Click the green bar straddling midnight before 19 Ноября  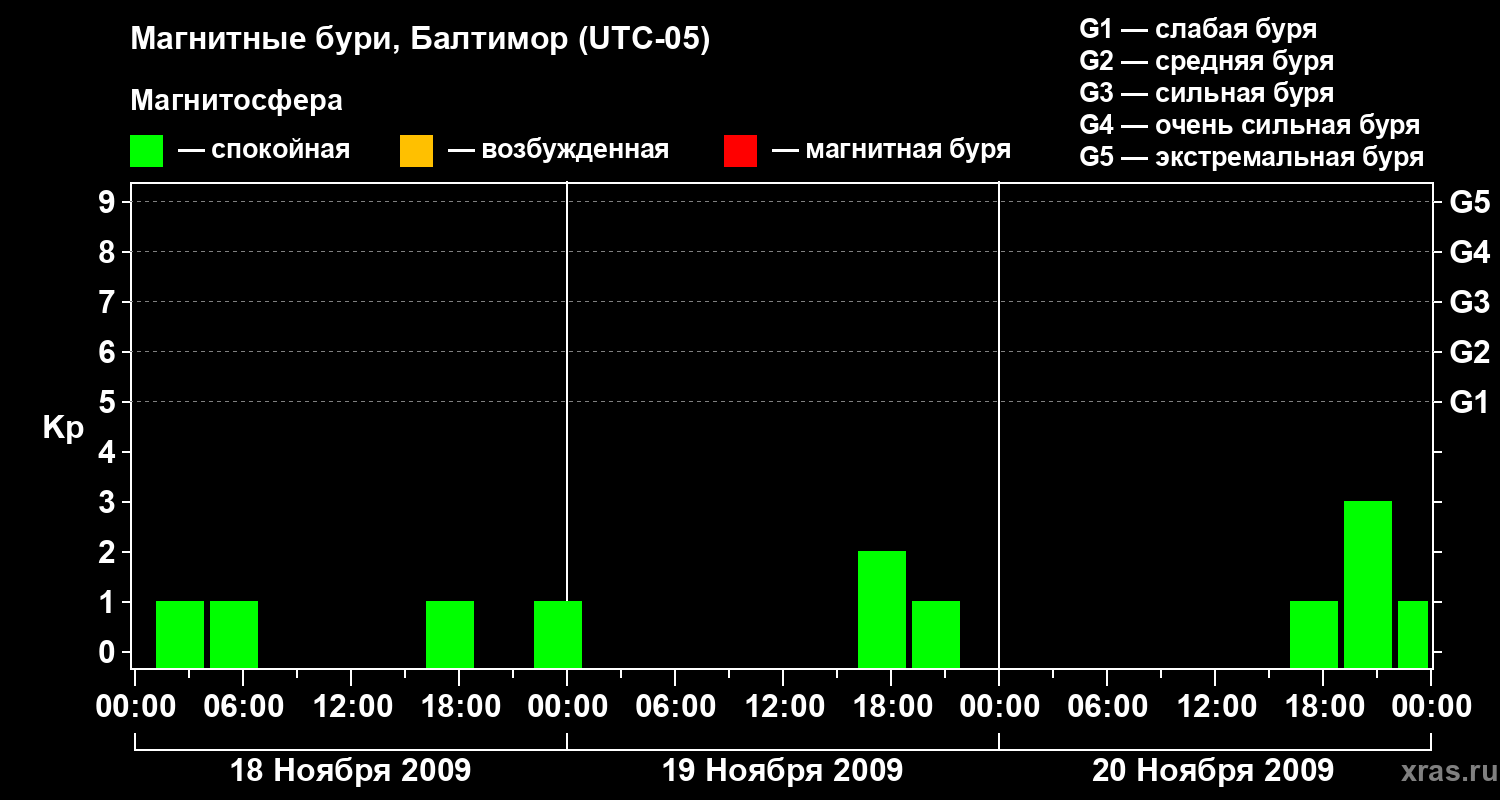tap(558, 634)
